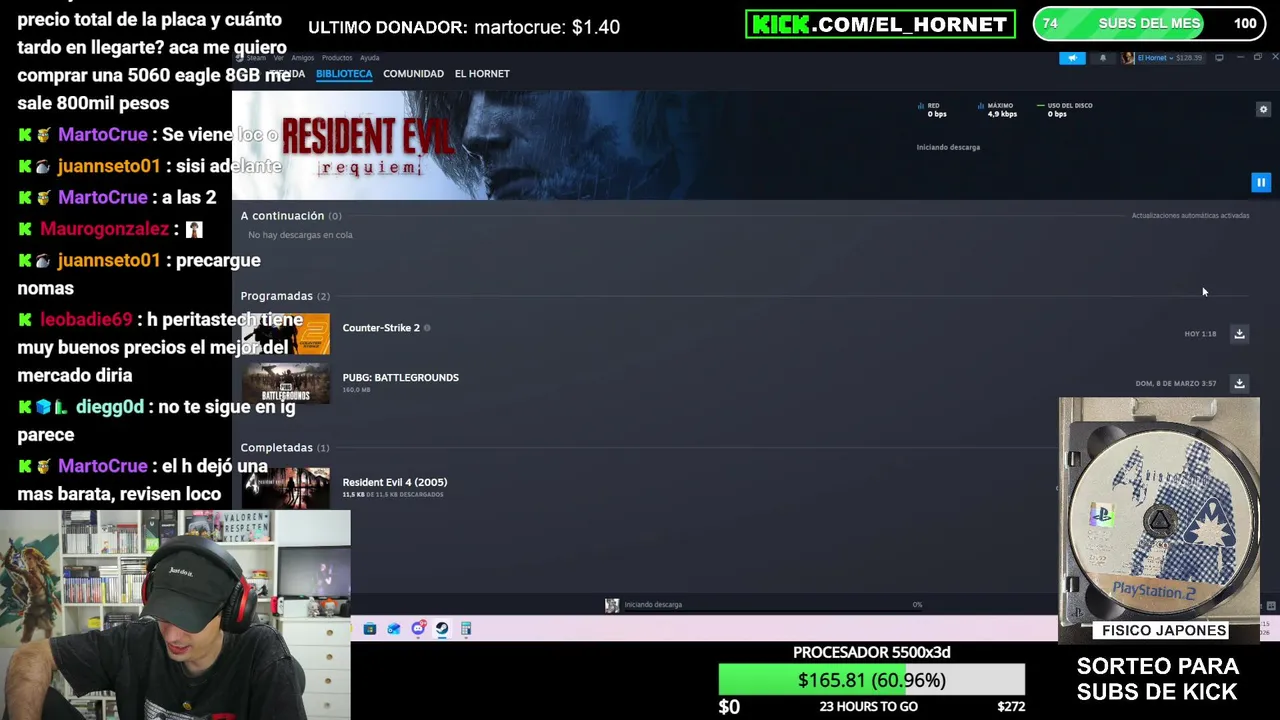This screenshot has height=720, width=1280.
Task: Click 'No hay descargas en cola' text
Action: [x=300, y=235]
